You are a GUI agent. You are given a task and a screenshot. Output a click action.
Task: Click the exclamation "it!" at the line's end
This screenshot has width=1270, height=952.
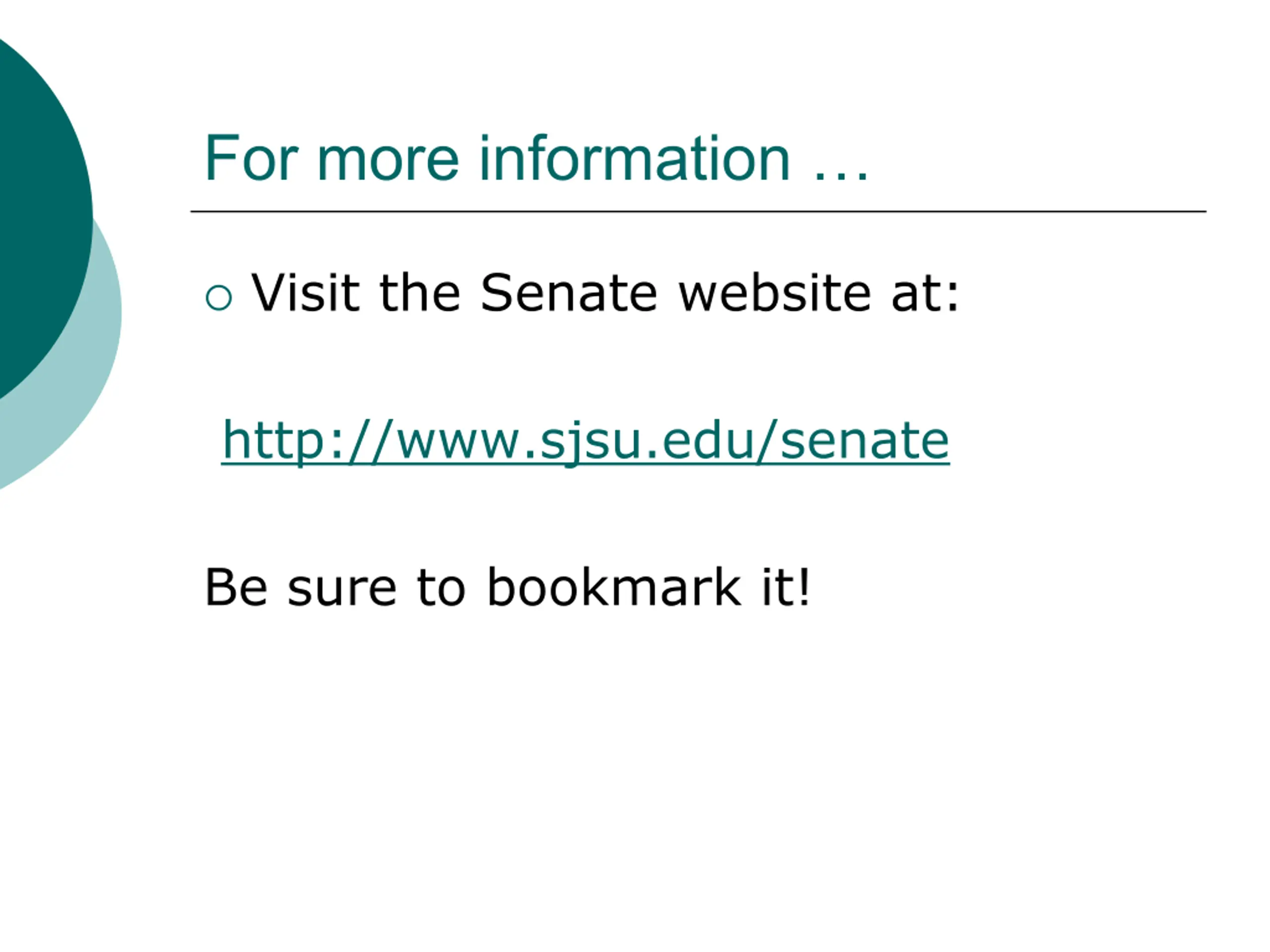click(x=786, y=587)
